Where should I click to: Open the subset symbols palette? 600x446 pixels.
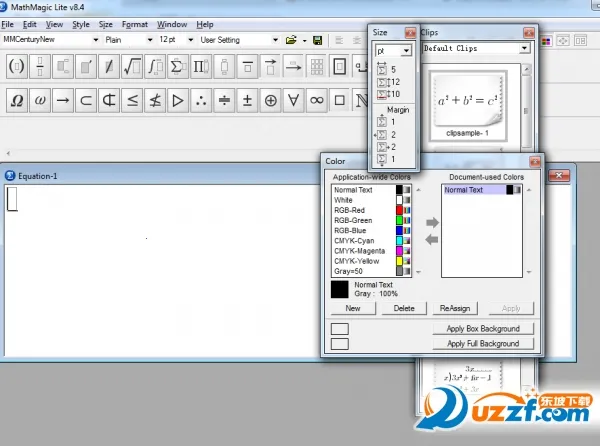click(x=86, y=101)
